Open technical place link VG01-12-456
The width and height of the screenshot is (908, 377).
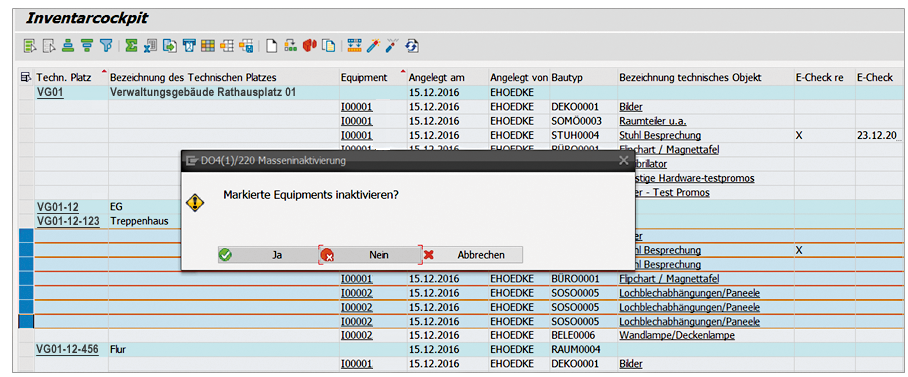tap(67, 350)
